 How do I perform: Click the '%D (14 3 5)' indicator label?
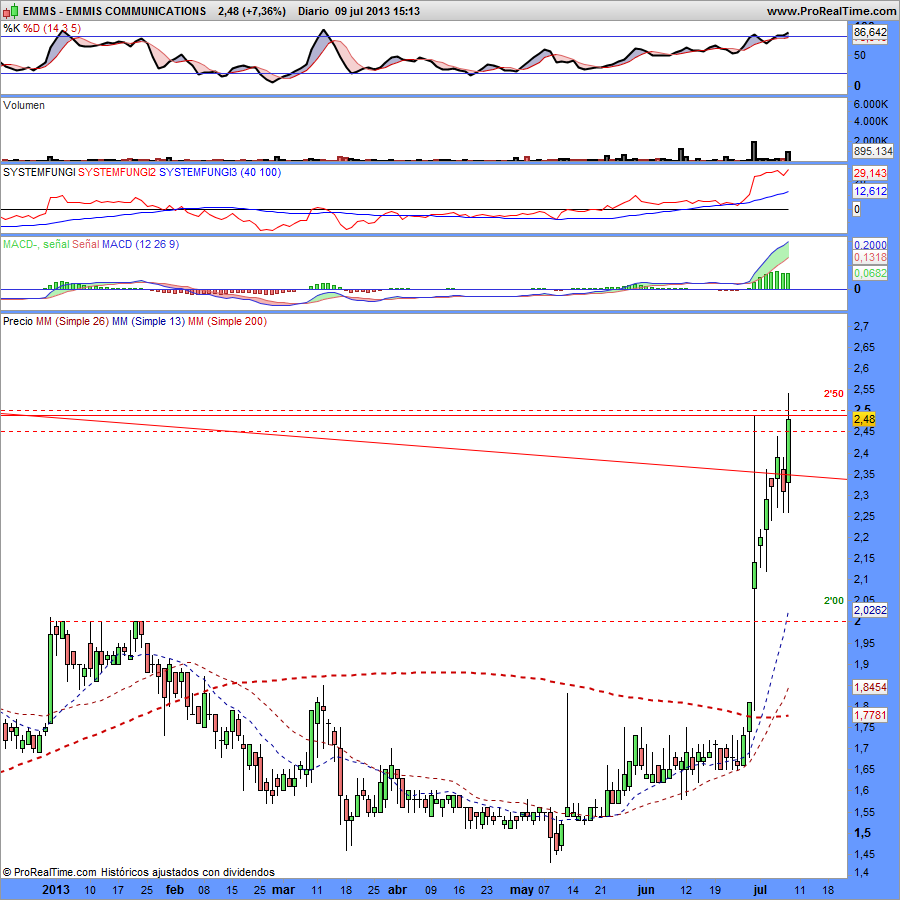coord(52,28)
